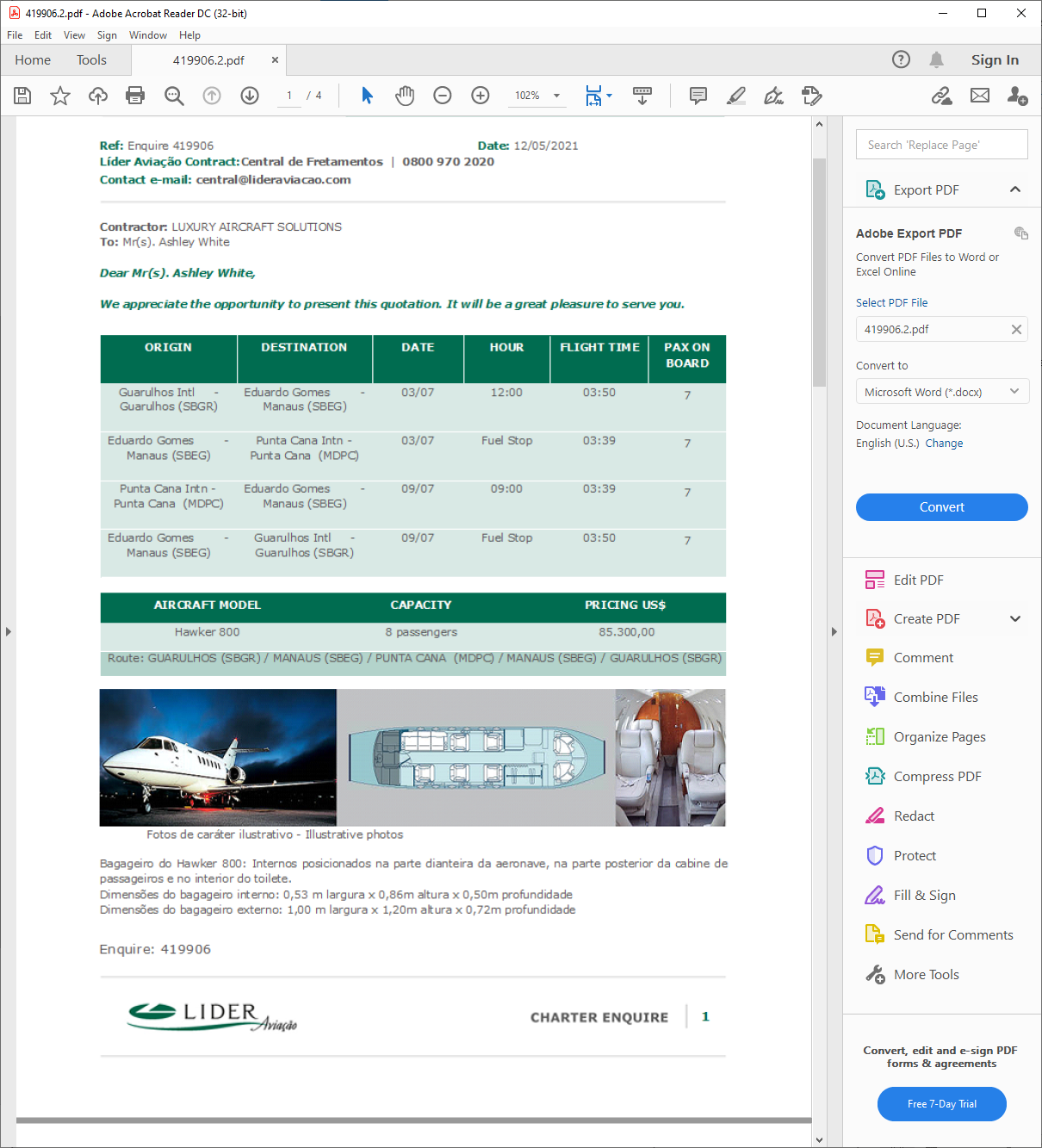
Task: Click the read mode scrolling icon
Action: [642, 96]
